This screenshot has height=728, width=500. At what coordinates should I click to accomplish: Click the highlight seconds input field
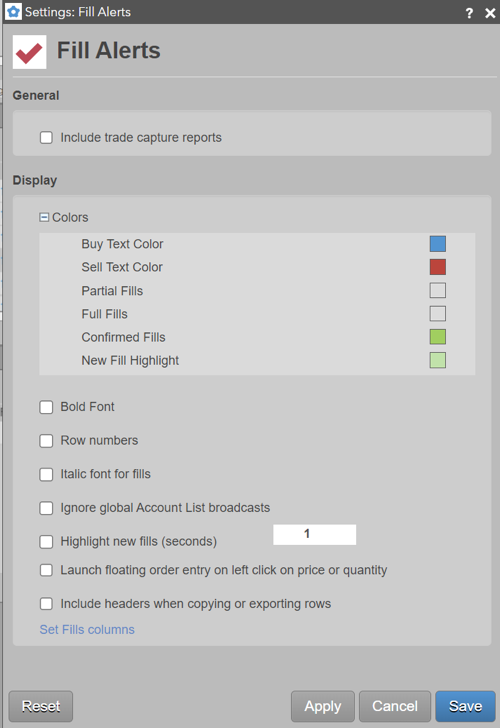pos(315,534)
